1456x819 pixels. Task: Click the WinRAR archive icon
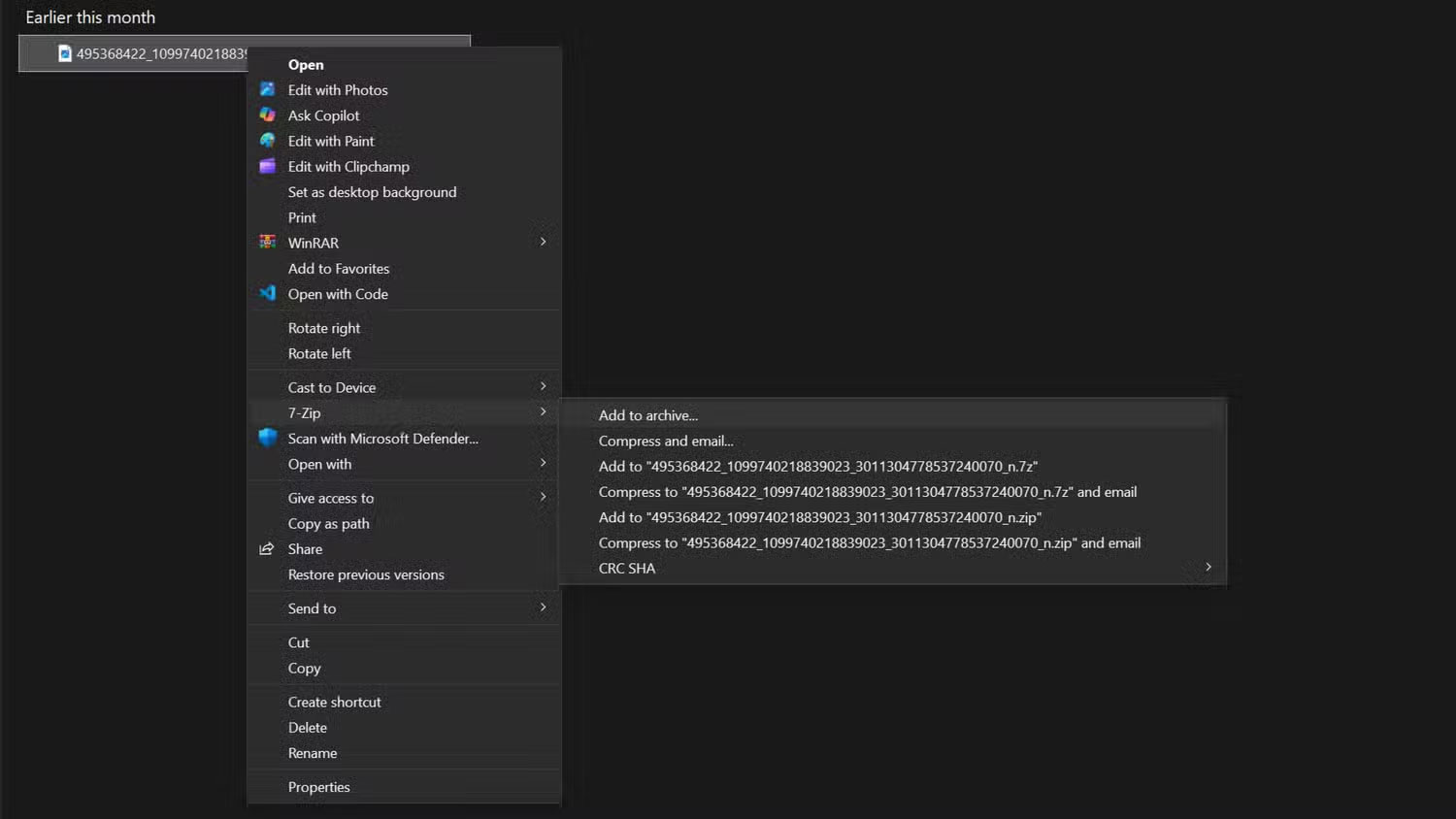267,242
